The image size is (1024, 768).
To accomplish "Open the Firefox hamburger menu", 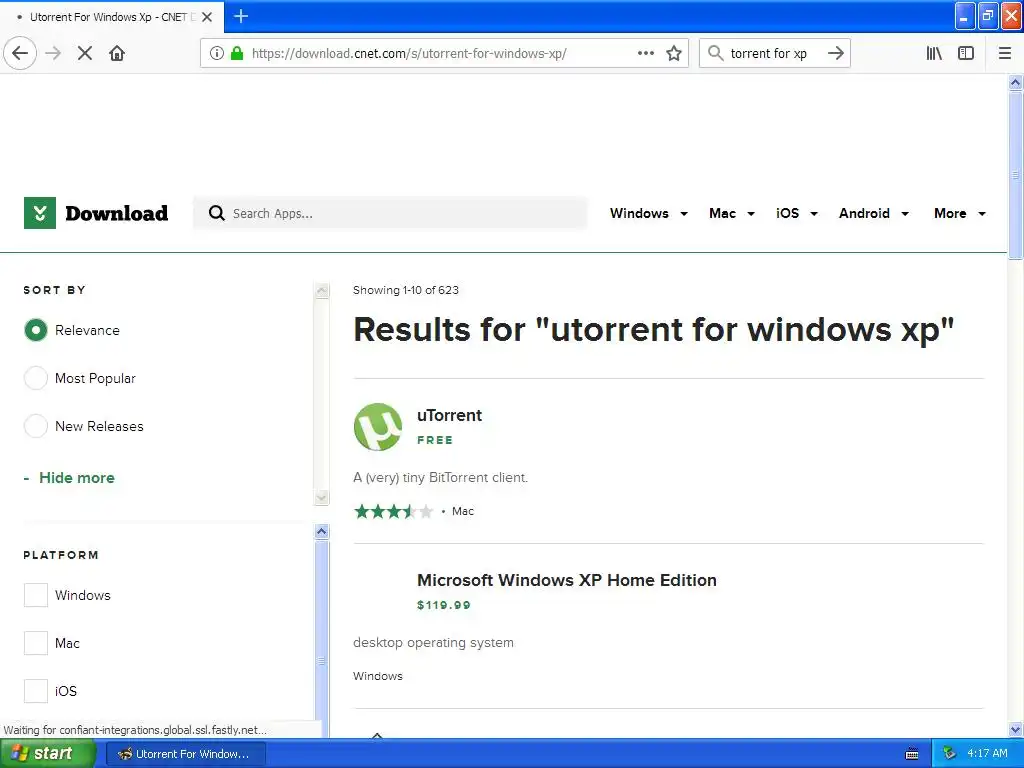I will [x=1005, y=53].
